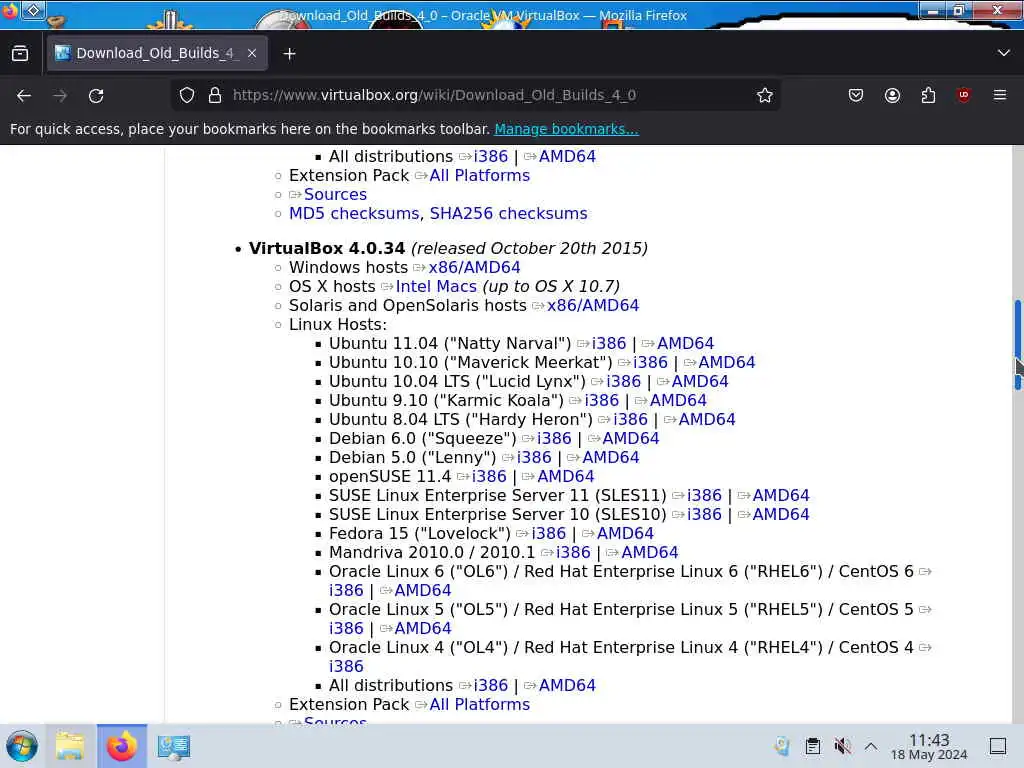
Task: Download Windows hosts x86/AMD64 for 4.0.34
Action: pos(474,268)
